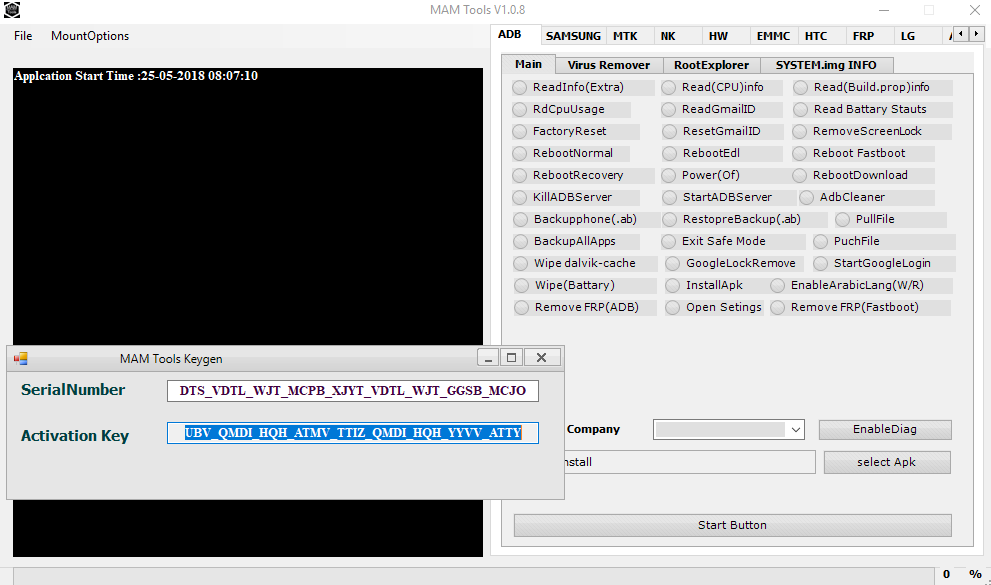
Task: Open the SYSTEM.img INFO sub-tab
Action: click(x=826, y=65)
